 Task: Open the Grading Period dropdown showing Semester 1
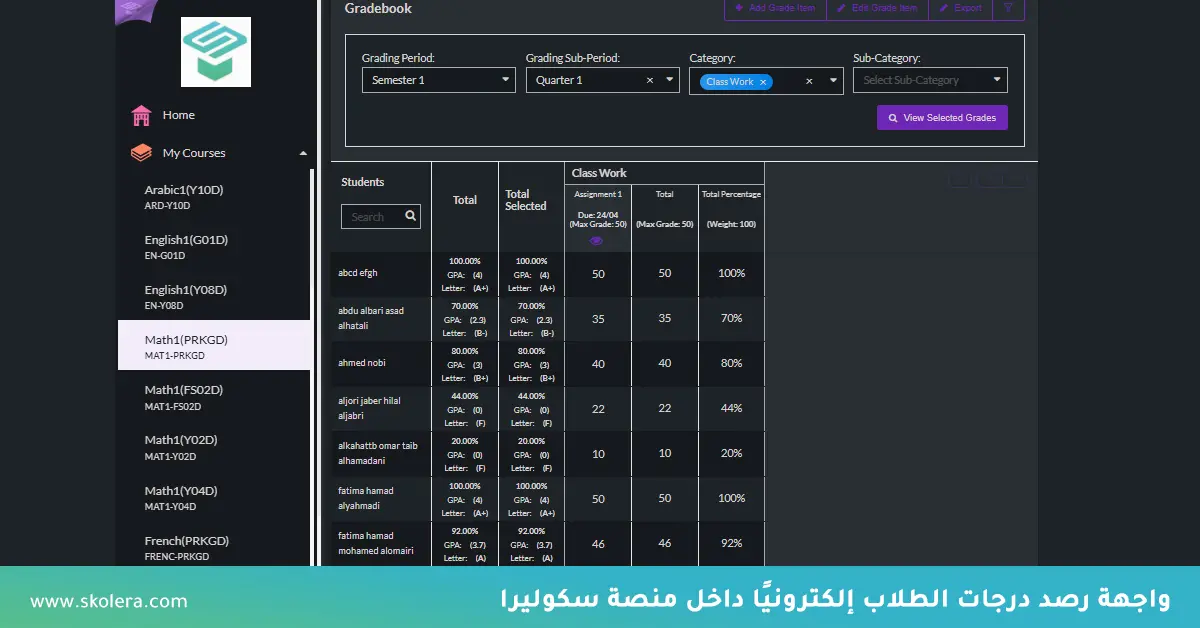click(x=438, y=79)
